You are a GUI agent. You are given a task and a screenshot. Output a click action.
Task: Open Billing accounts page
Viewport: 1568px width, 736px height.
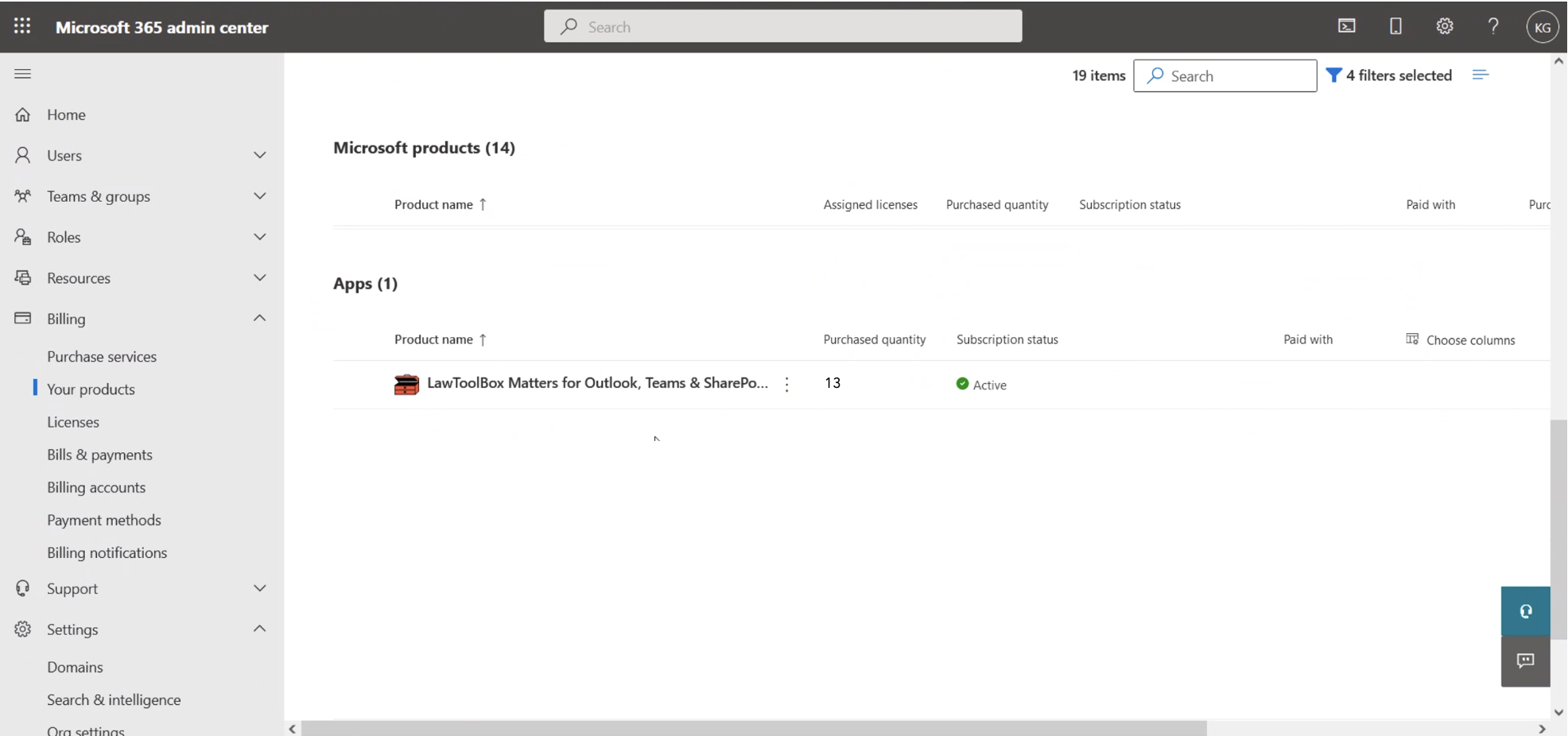tap(96, 487)
